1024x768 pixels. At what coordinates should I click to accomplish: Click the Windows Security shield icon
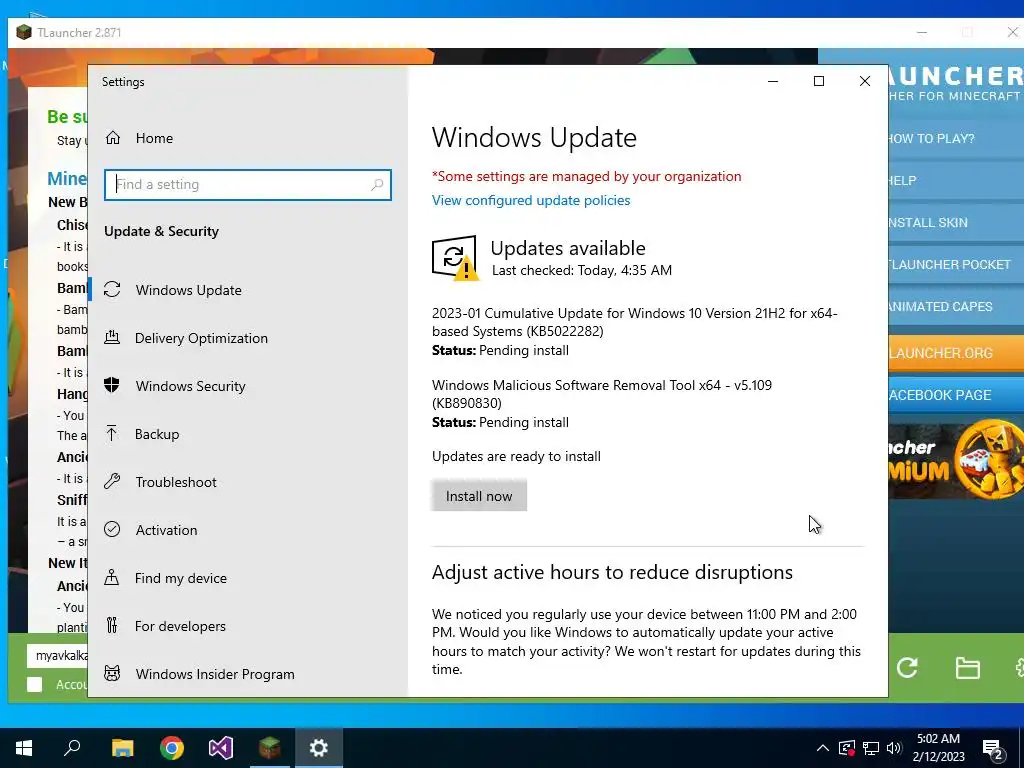(112, 385)
